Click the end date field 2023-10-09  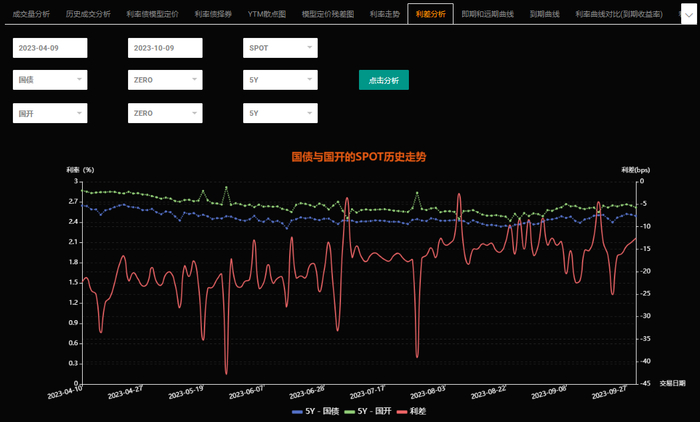tap(166, 48)
